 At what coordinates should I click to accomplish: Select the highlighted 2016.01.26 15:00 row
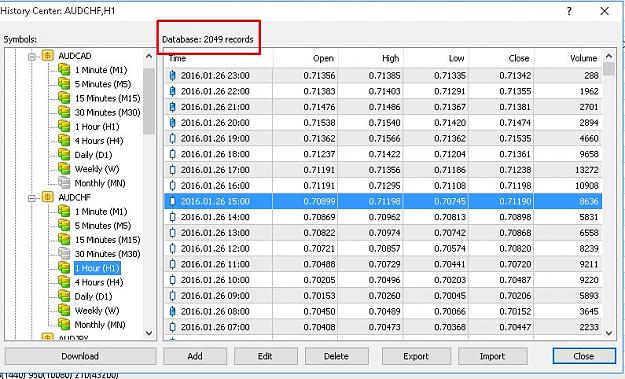383,201
